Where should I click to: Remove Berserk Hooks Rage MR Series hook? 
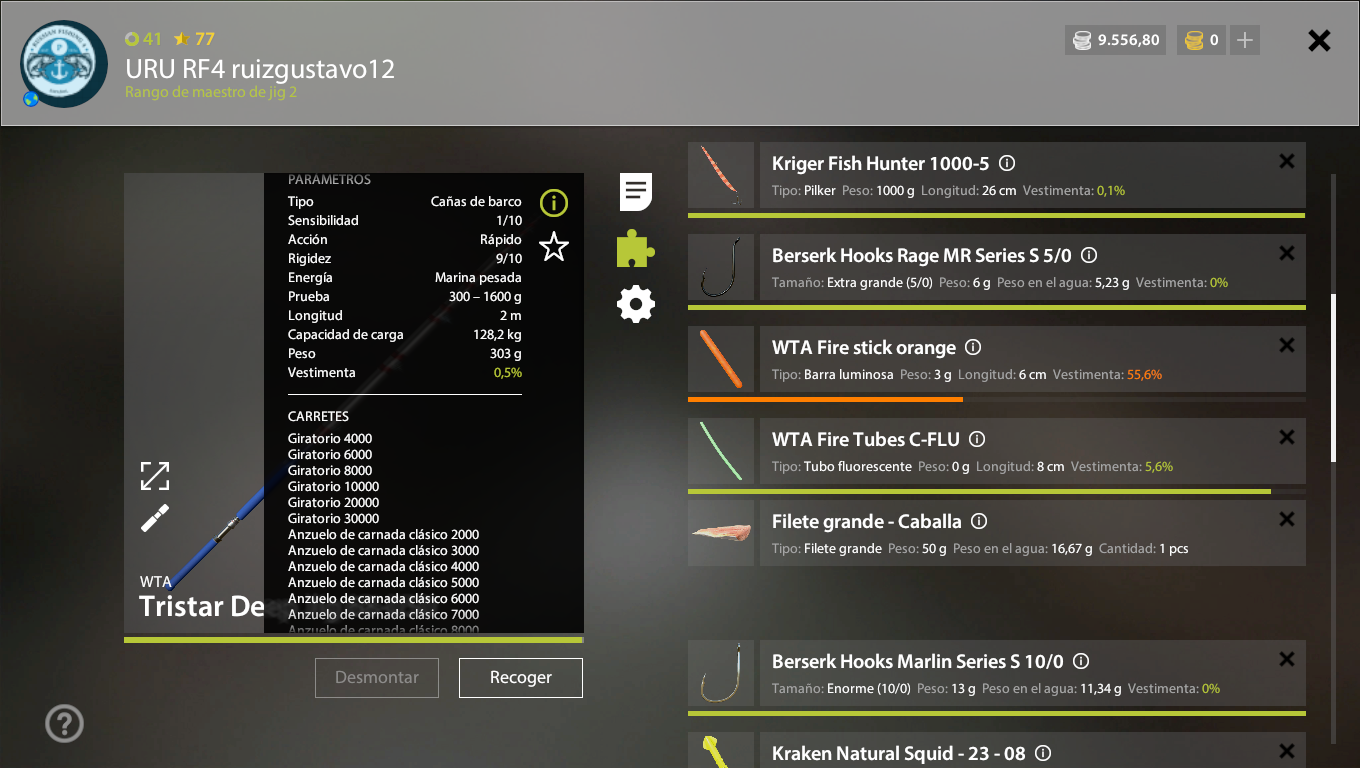(x=1287, y=253)
